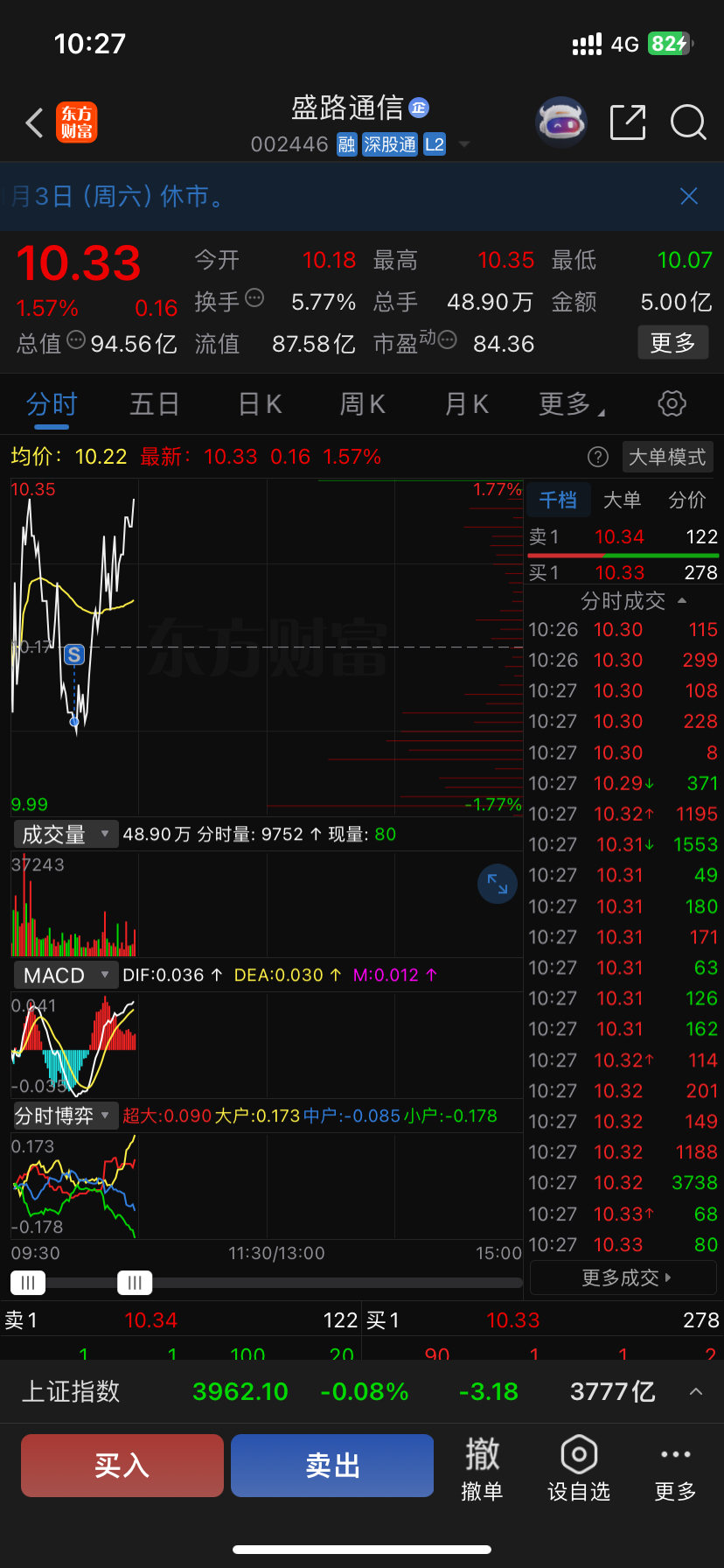Expand index bar with up chevron
724x1568 pixels.
pos(696,1391)
